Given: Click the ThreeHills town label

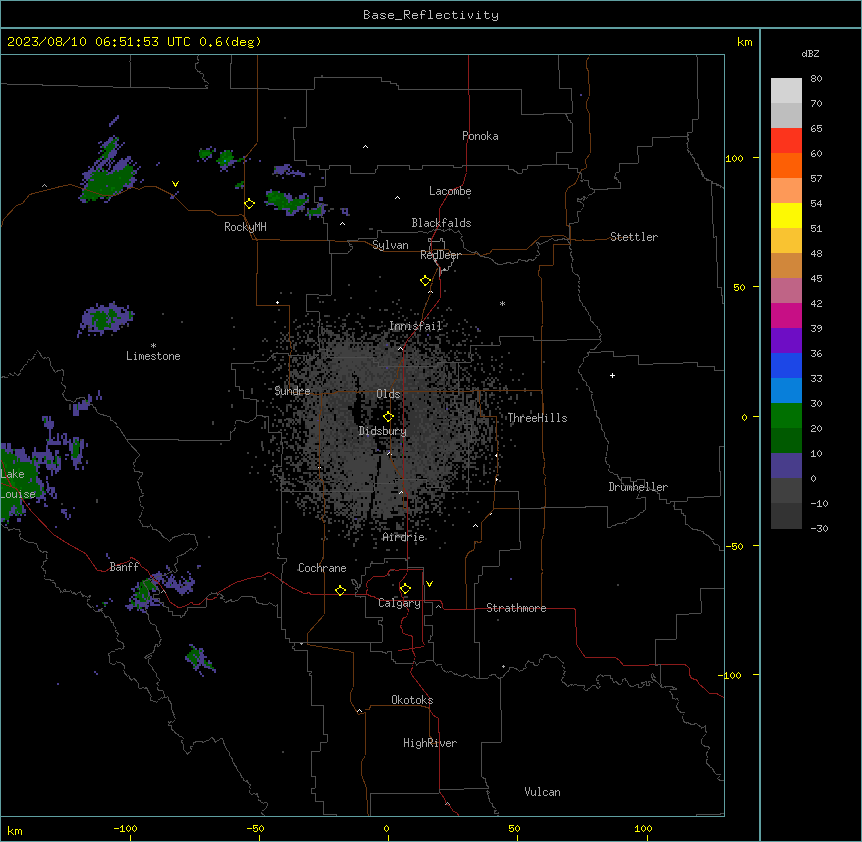Looking at the screenshot, I should coord(537,418).
